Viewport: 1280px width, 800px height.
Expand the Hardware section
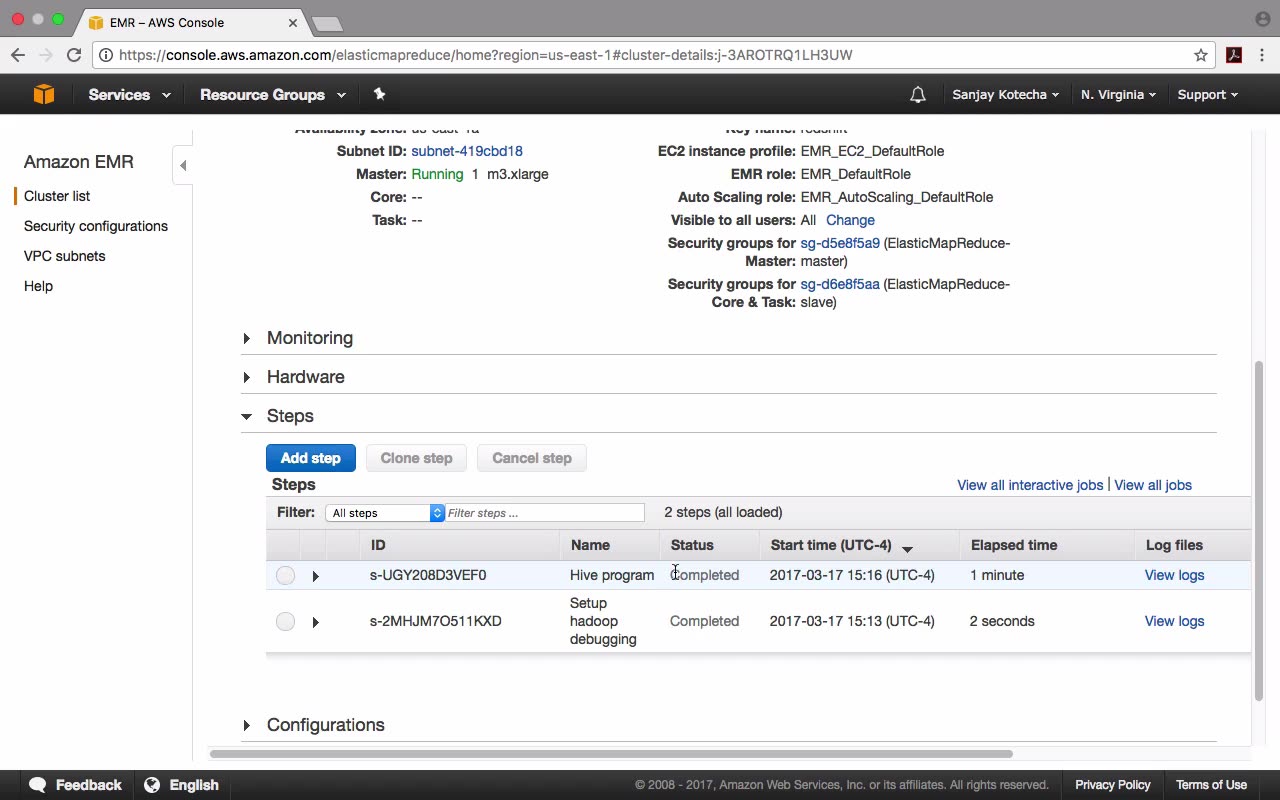pyautogui.click(x=246, y=377)
